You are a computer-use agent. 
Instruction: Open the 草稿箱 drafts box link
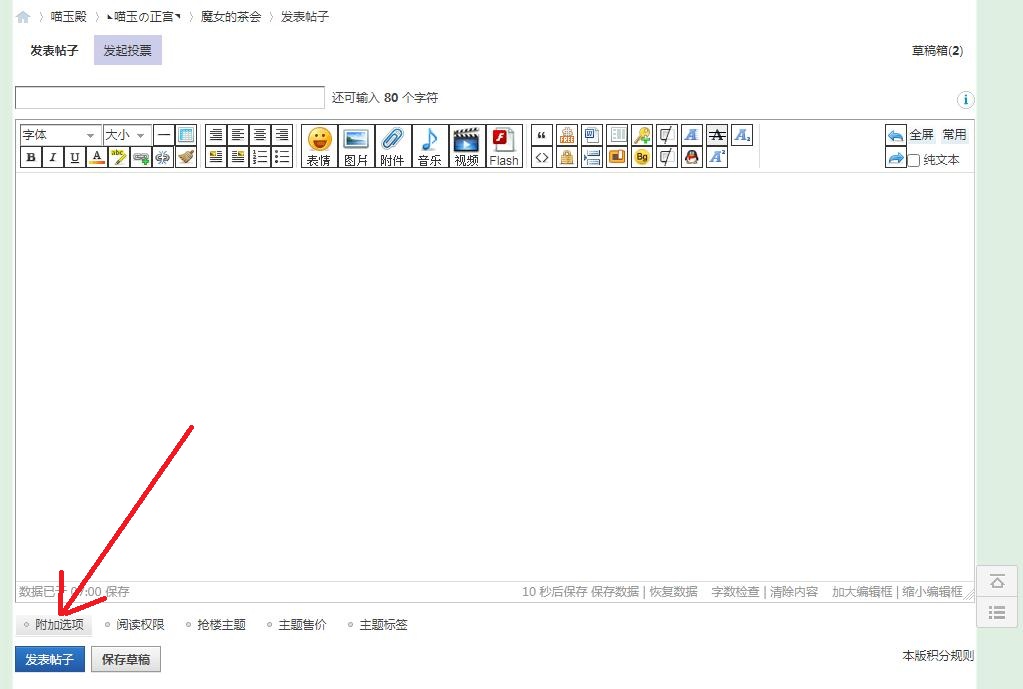point(936,50)
